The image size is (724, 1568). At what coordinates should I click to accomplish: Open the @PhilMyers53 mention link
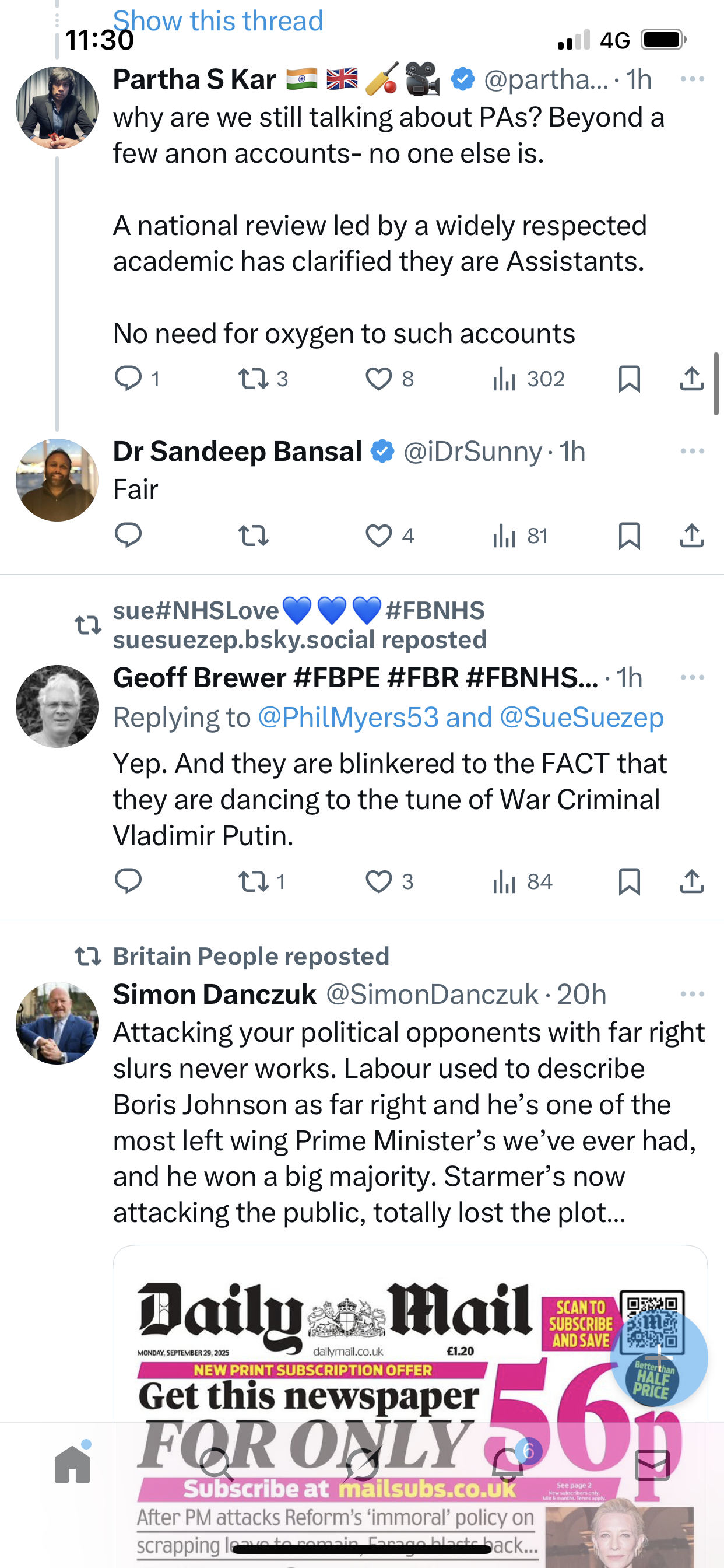click(348, 717)
